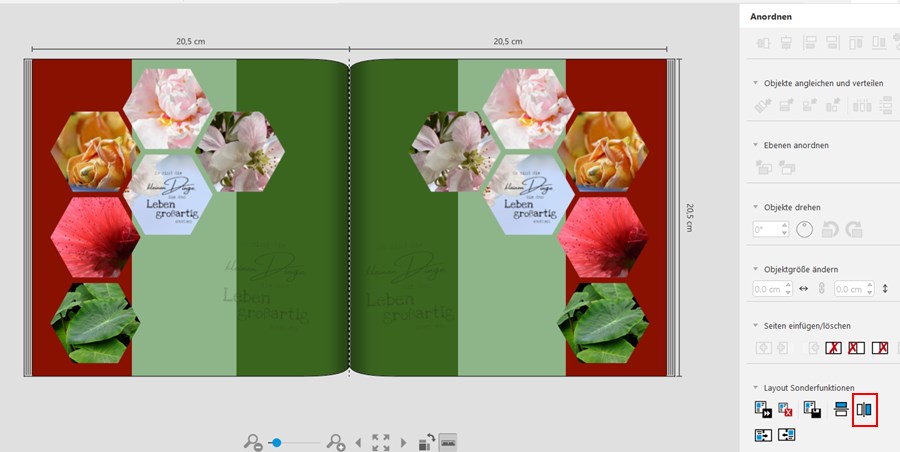This screenshot has height=452, width=900.
Task: Collapse Objekte angleichen und verteilen section
Action: click(x=755, y=83)
